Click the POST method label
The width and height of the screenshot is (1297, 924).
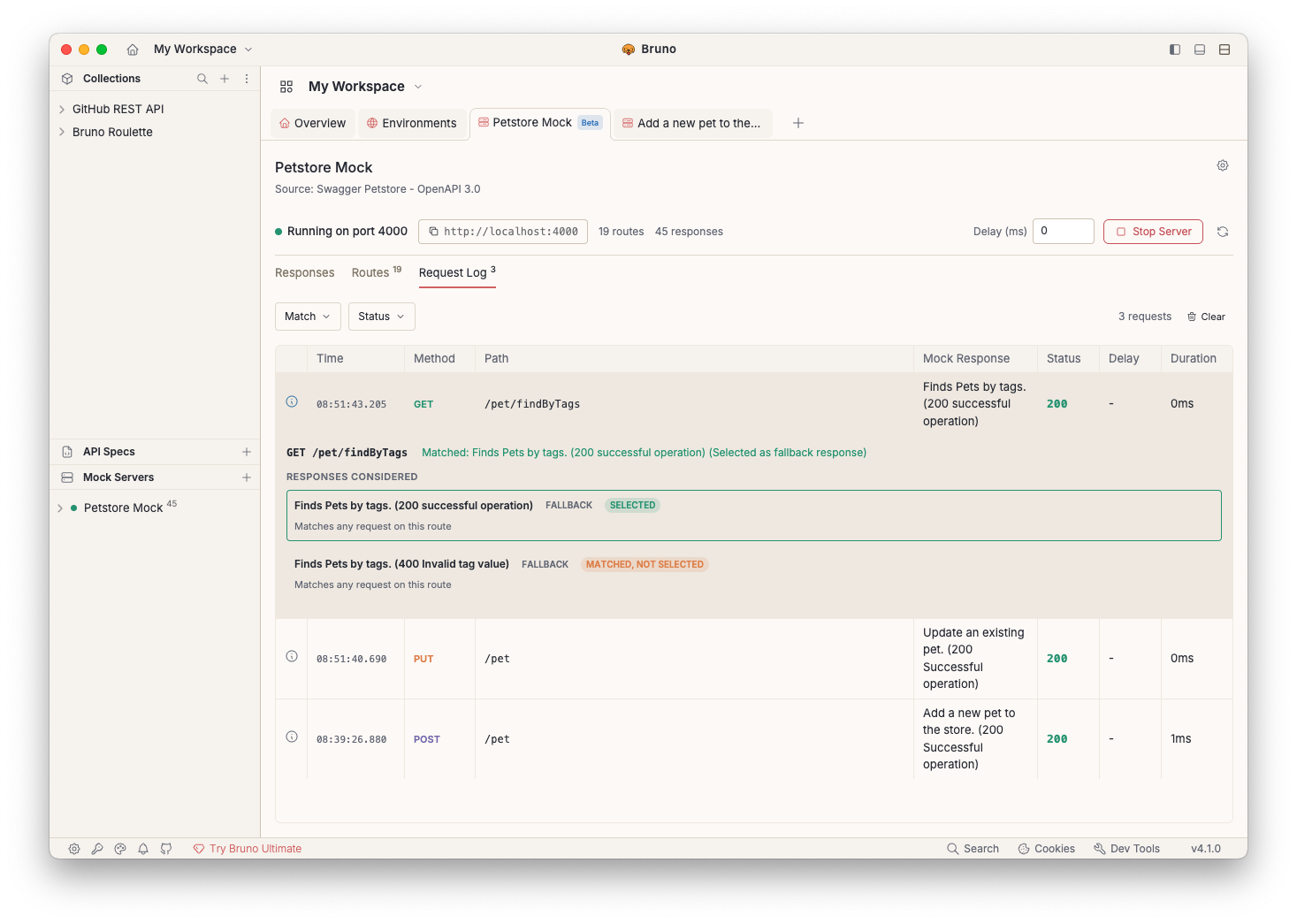tap(427, 740)
